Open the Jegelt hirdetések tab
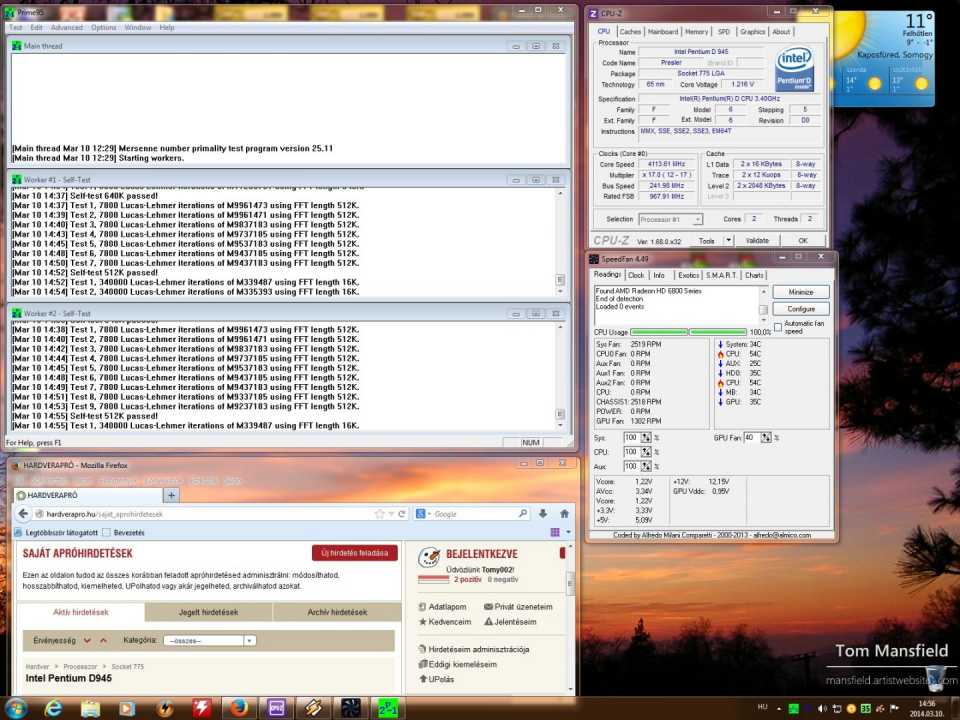Viewport: 960px width, 720px height. pyautogui.click(x=208, y=612)
